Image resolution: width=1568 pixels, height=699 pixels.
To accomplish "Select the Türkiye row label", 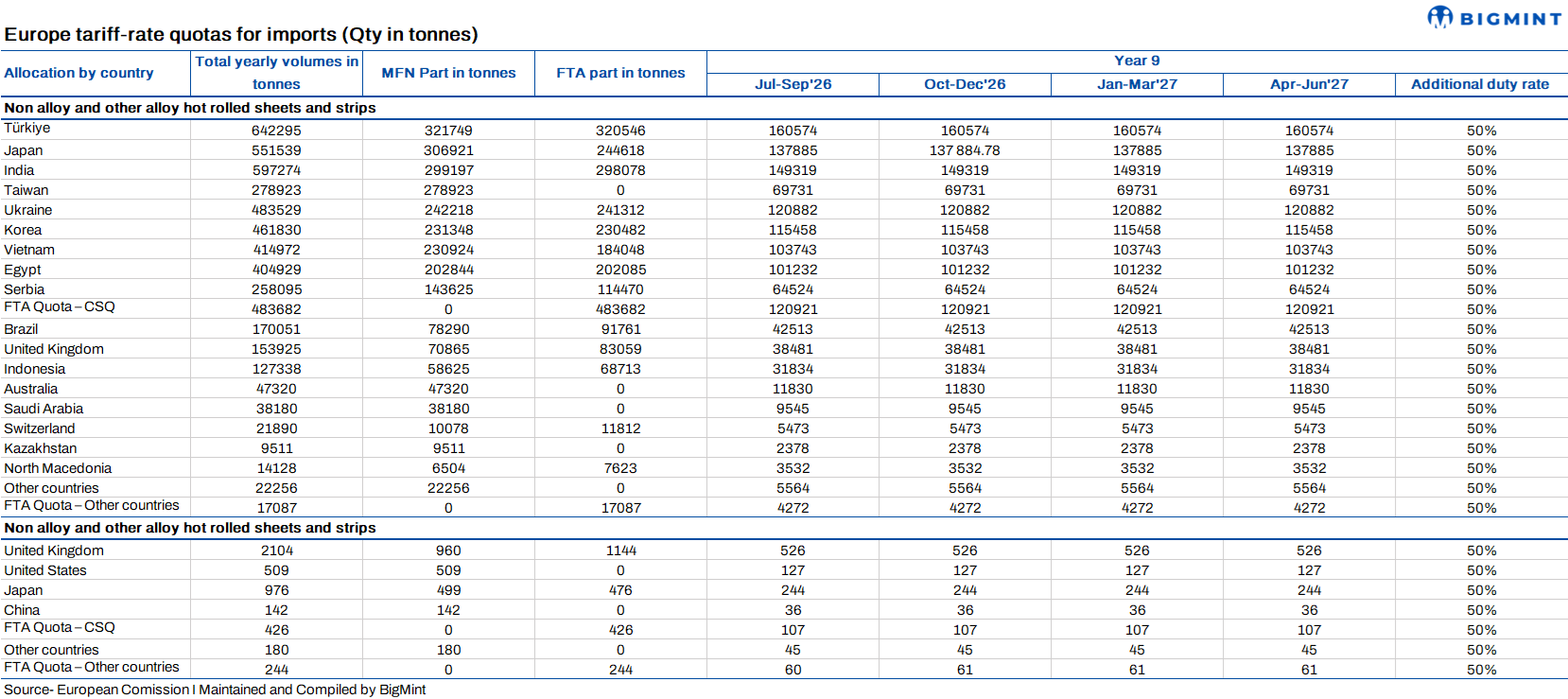I will pos(27,128).
